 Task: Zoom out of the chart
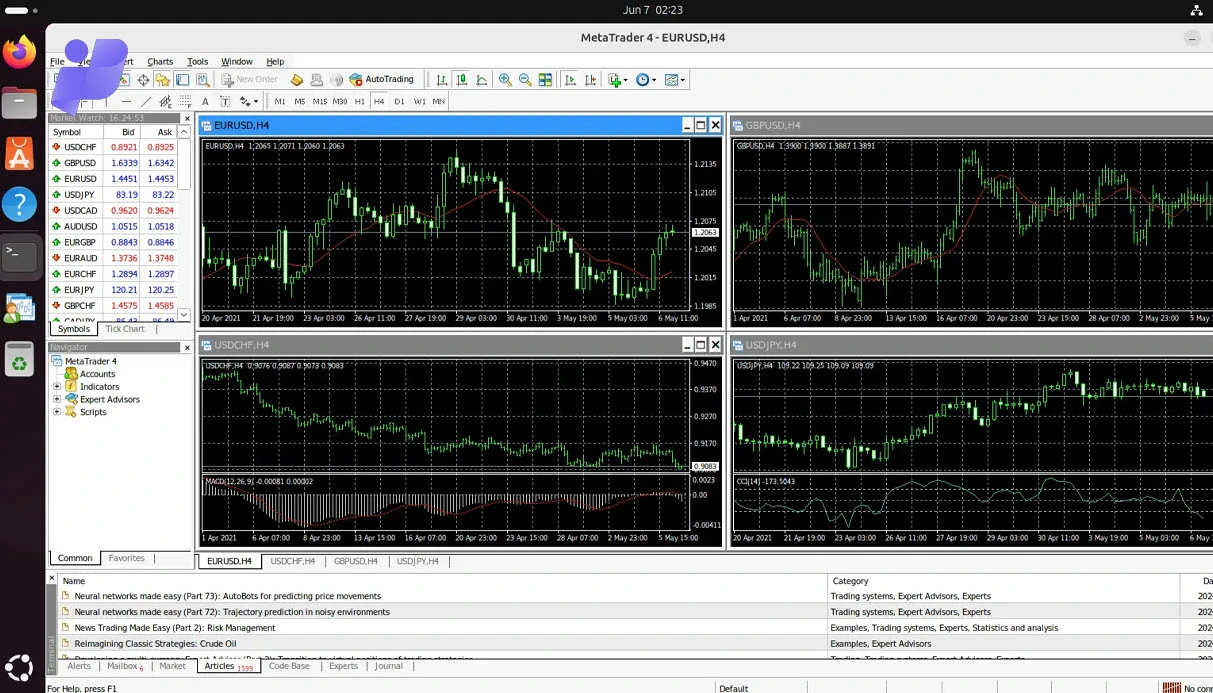(x=525, y=80)
